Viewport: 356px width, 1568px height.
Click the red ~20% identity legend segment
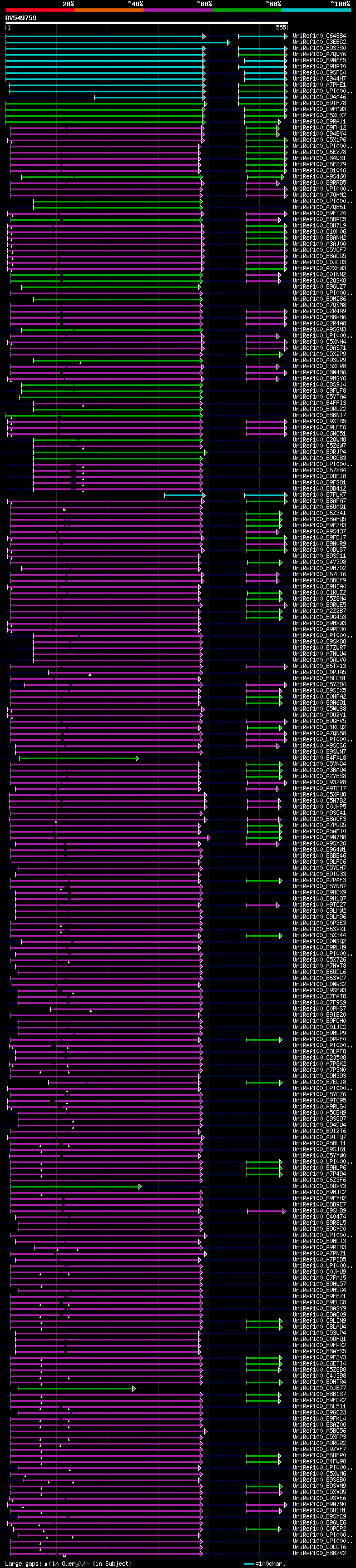(39, 10)
